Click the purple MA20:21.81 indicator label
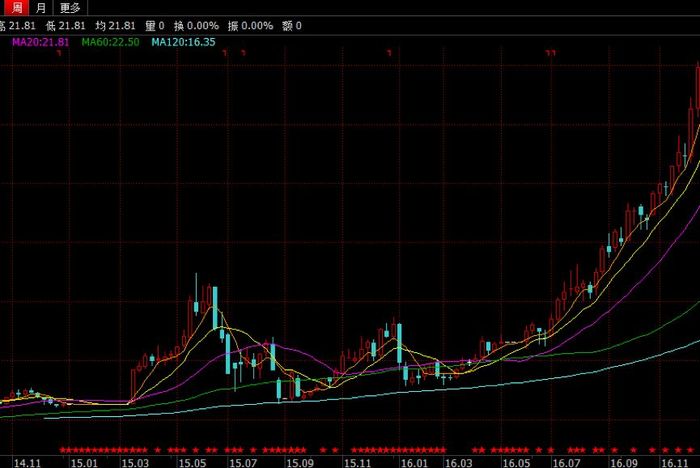Screen dimensions: 700x468 coord(41,42)
